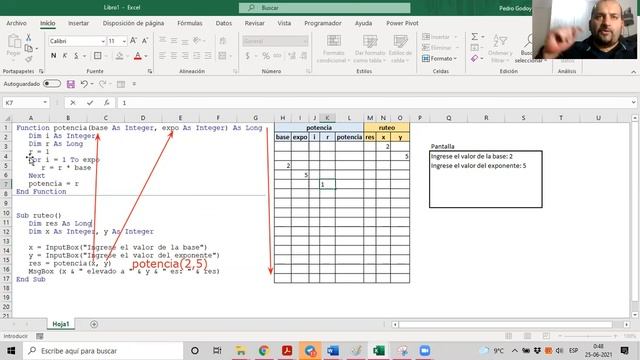Select the Hoja1 sheet tab
640x360 pixels.
pyautogui.click(x=61, y=324)
